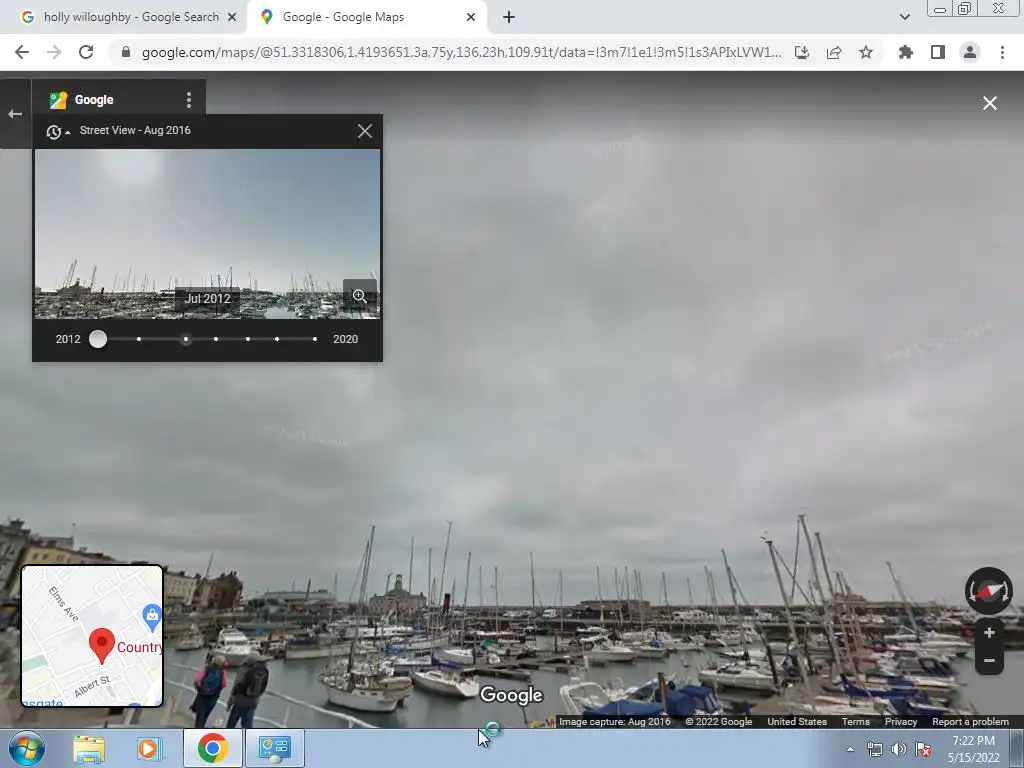Share this page via share icon
Image resolution: width=1024 pixels, height=768 pixels.
(x=834, y=52)
